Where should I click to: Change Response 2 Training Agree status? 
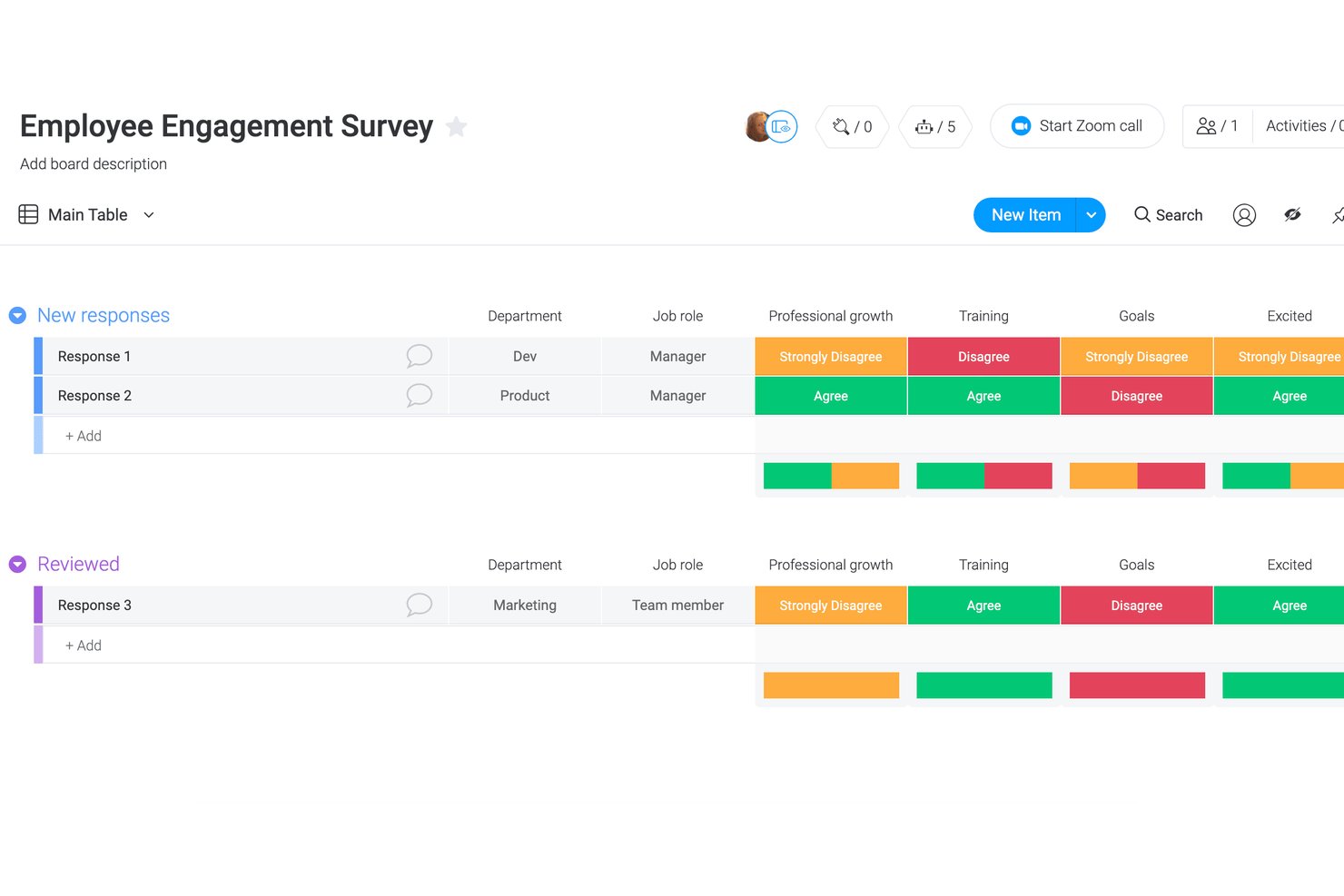pos(983,396)
